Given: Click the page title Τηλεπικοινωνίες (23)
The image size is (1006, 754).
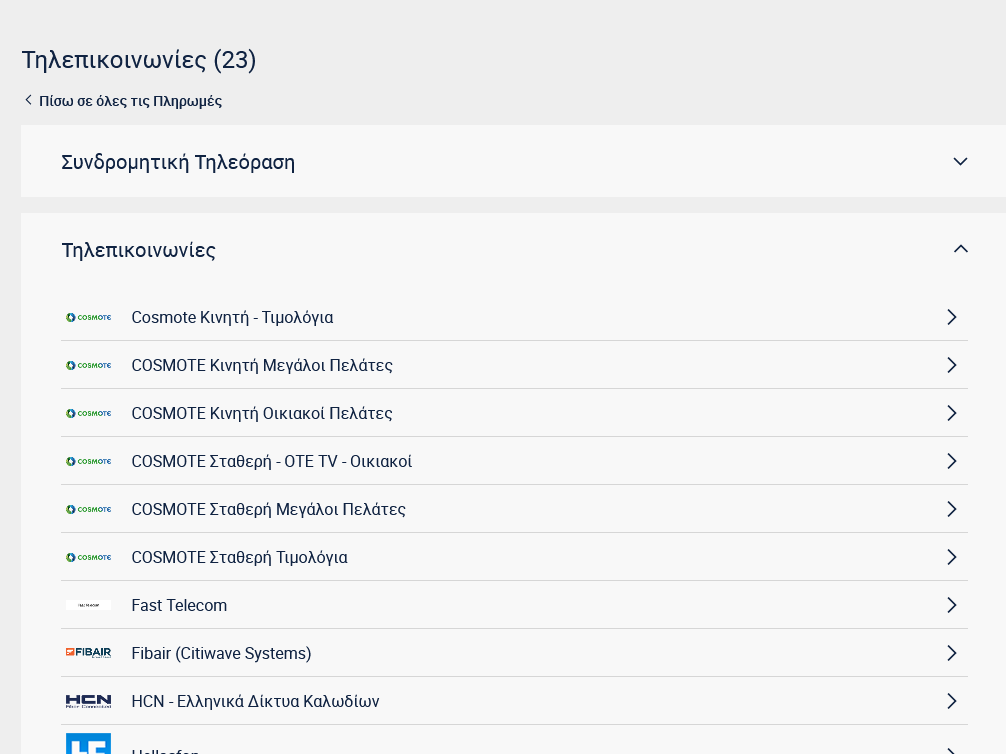Looking at the screenshot, I should click(139, 60).
